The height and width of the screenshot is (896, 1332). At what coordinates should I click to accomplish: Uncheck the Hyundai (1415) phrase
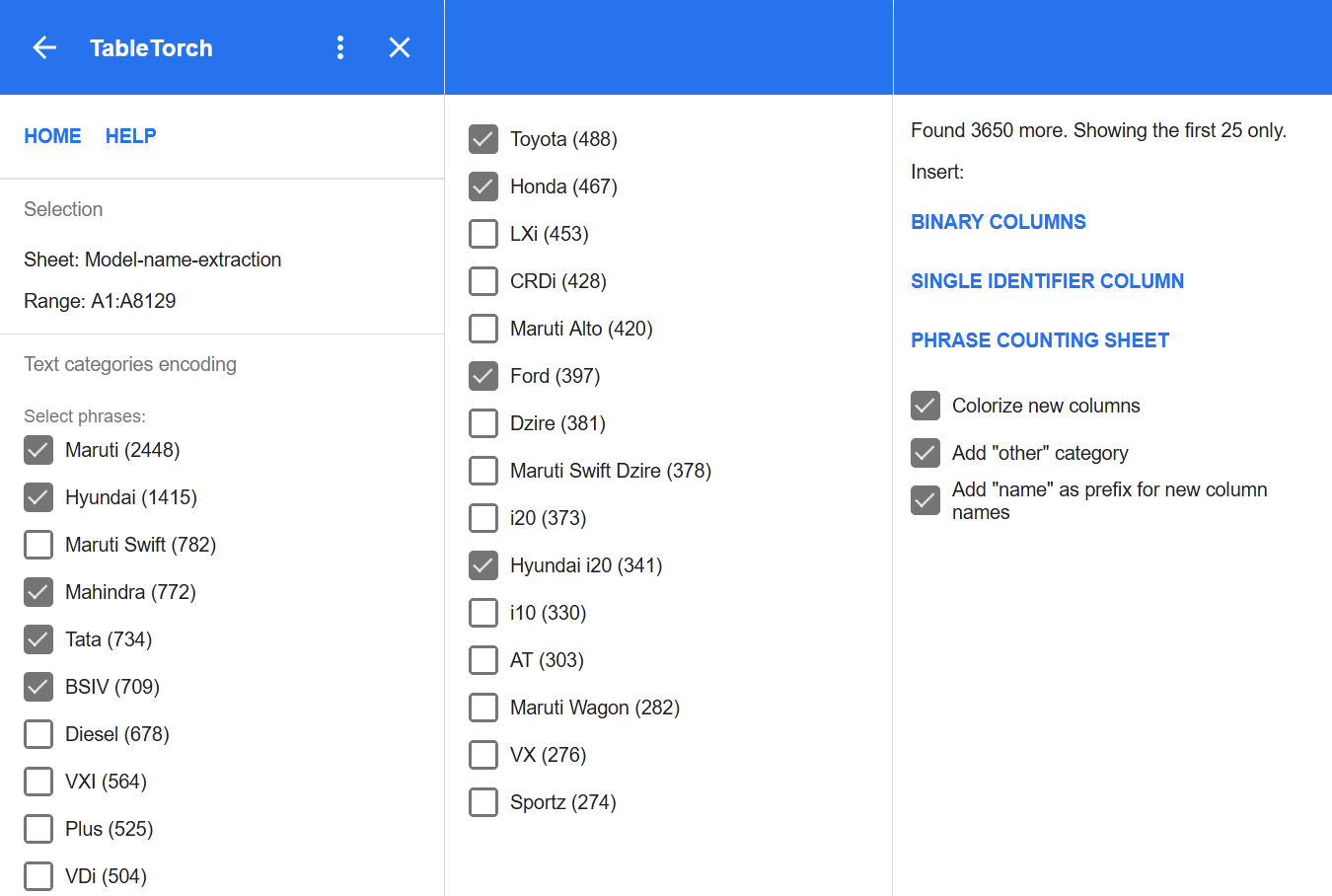(38, 497)
